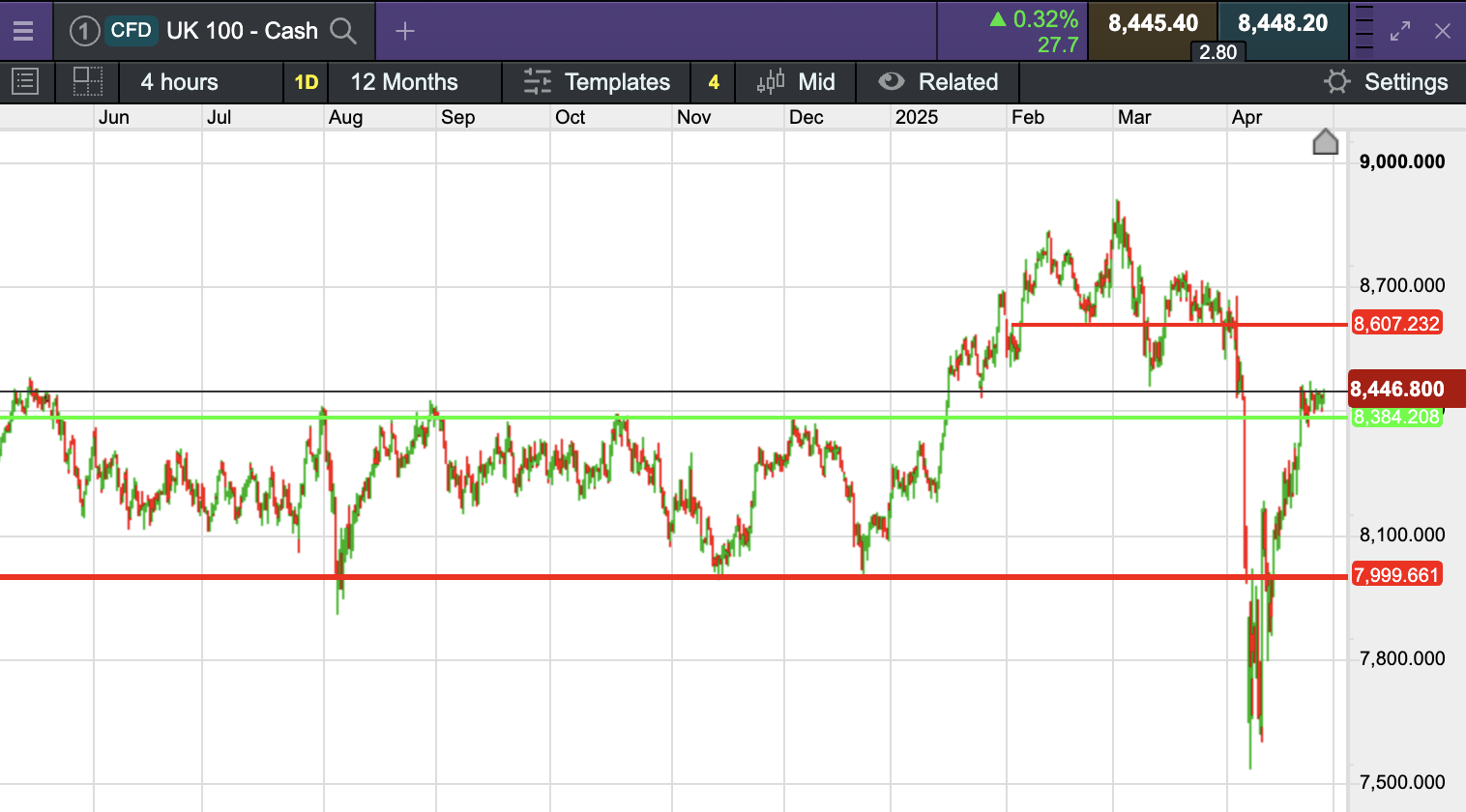Screen dimensions: 1466x812
Task: Close the UK 100 chart window
Action: [x=1443, y=31]
